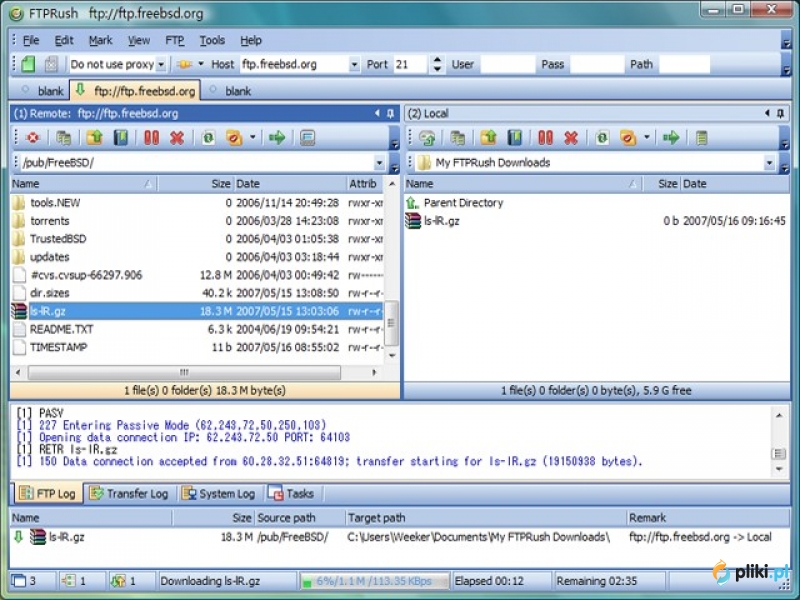
Task: Sort queue by Remark column
Action: tap(708, 518)
